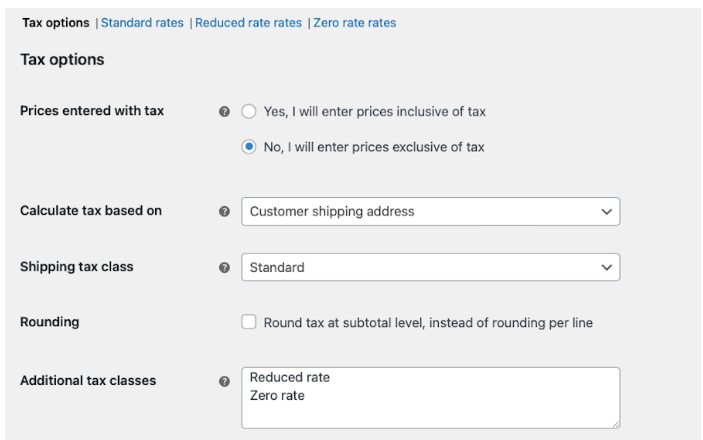Click the Calculate tax based on label
This screenshot has width=703, height=440.
(91, 211)
